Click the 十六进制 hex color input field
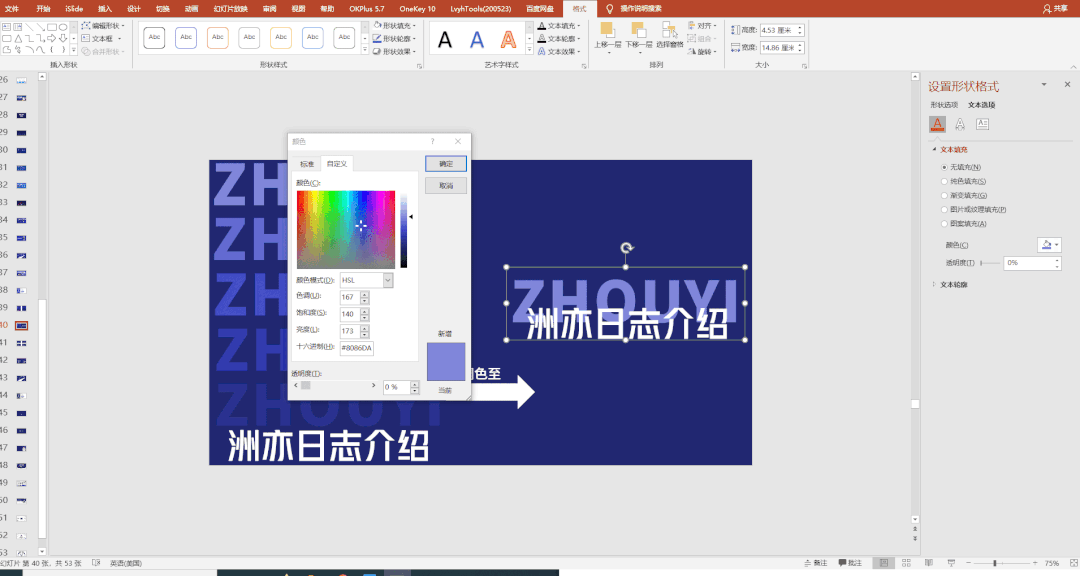Viewport: 1080px width, 576px height. pos(356,348)
